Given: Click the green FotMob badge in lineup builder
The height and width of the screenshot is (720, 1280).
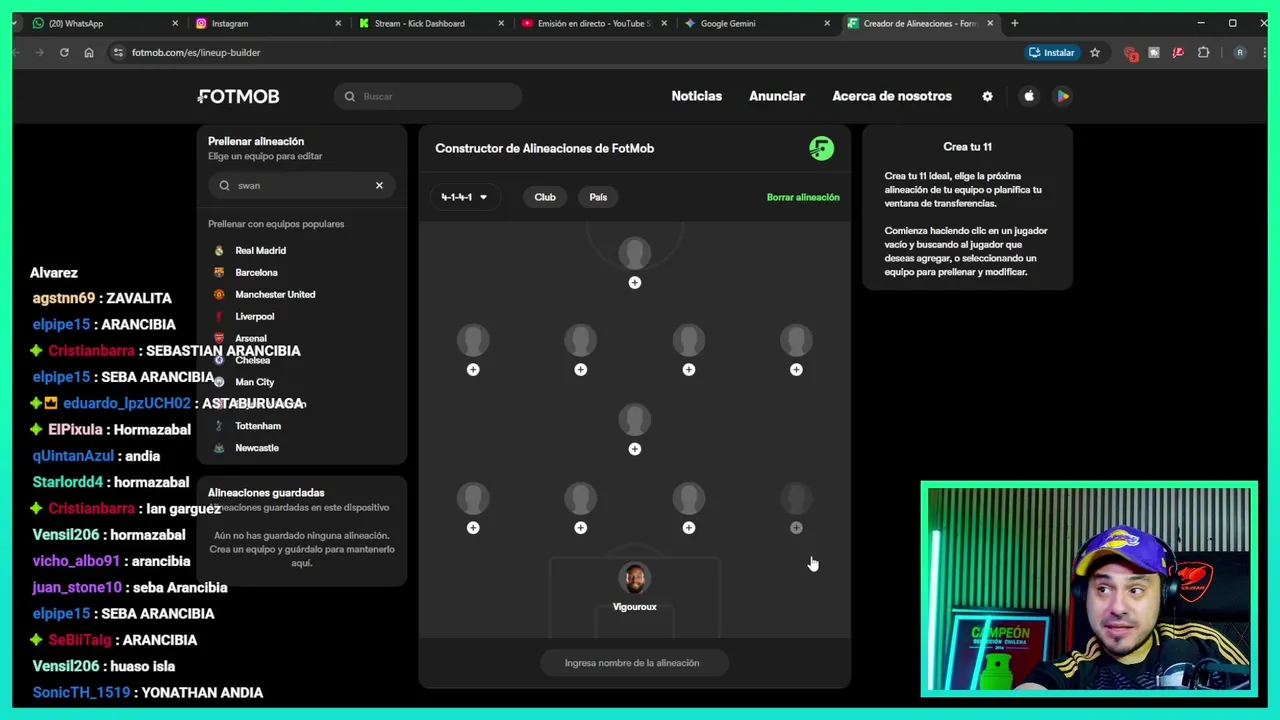Looking at the screenshot, I should click(x=821, y=149).
